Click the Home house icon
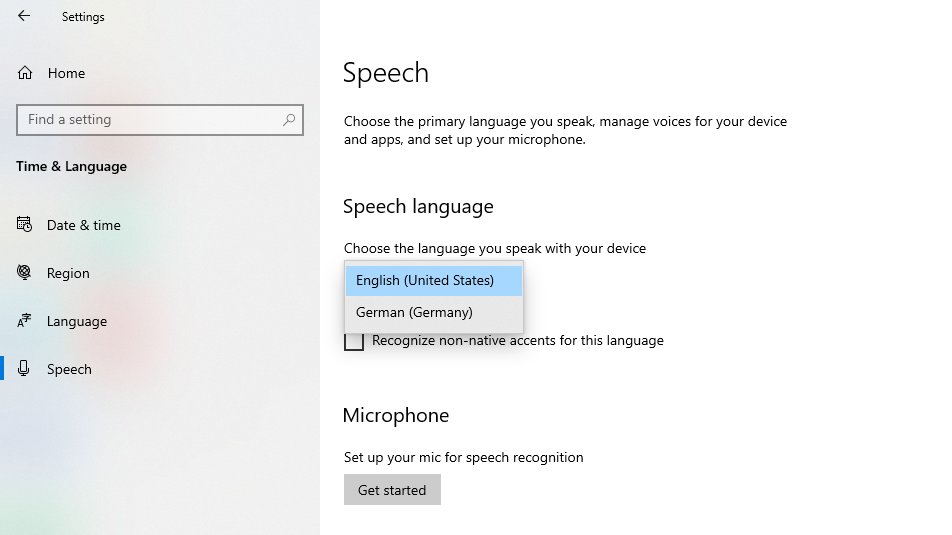This screenshot has width=952, height=535. point(25,73)
